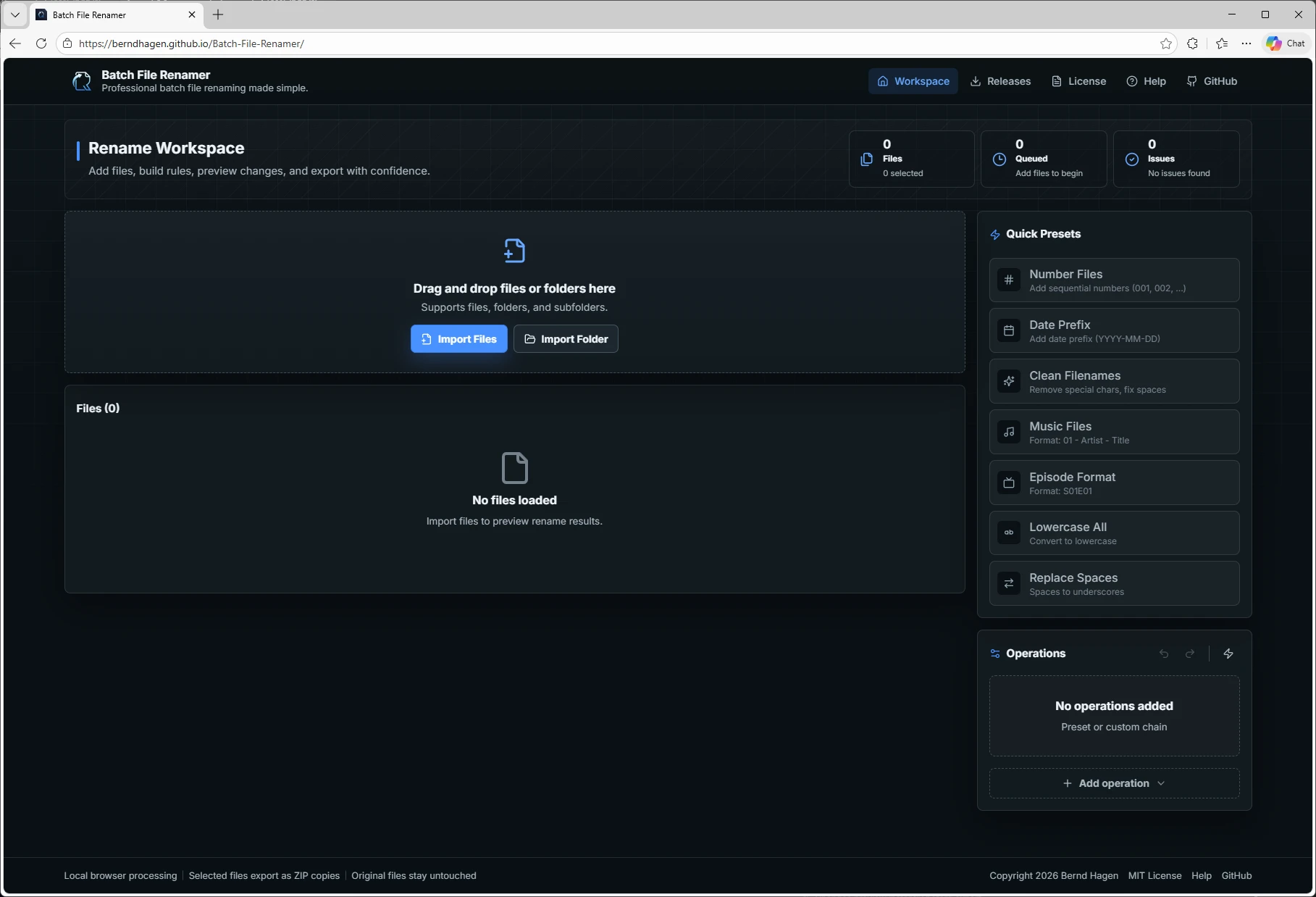Click the Number Files hash icon

click(x=1009, y=280)
